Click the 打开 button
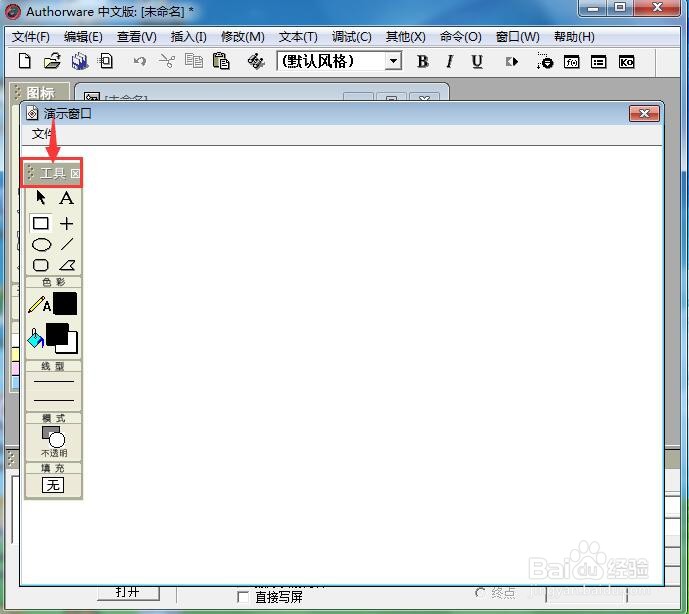This screenshot has height=614, width=689. (x=128, y=592)
